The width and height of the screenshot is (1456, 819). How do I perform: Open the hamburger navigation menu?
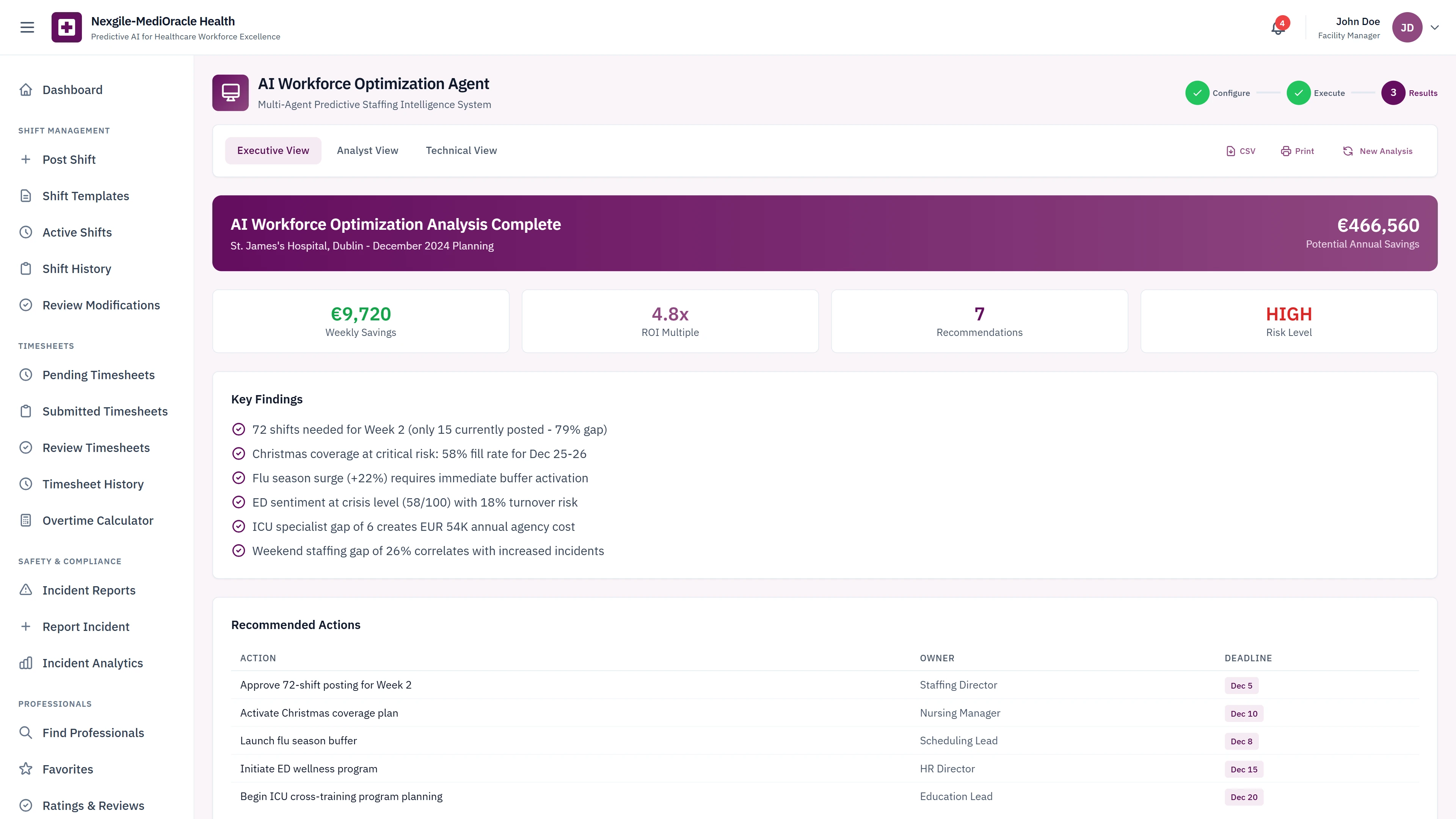click(27, 27)
